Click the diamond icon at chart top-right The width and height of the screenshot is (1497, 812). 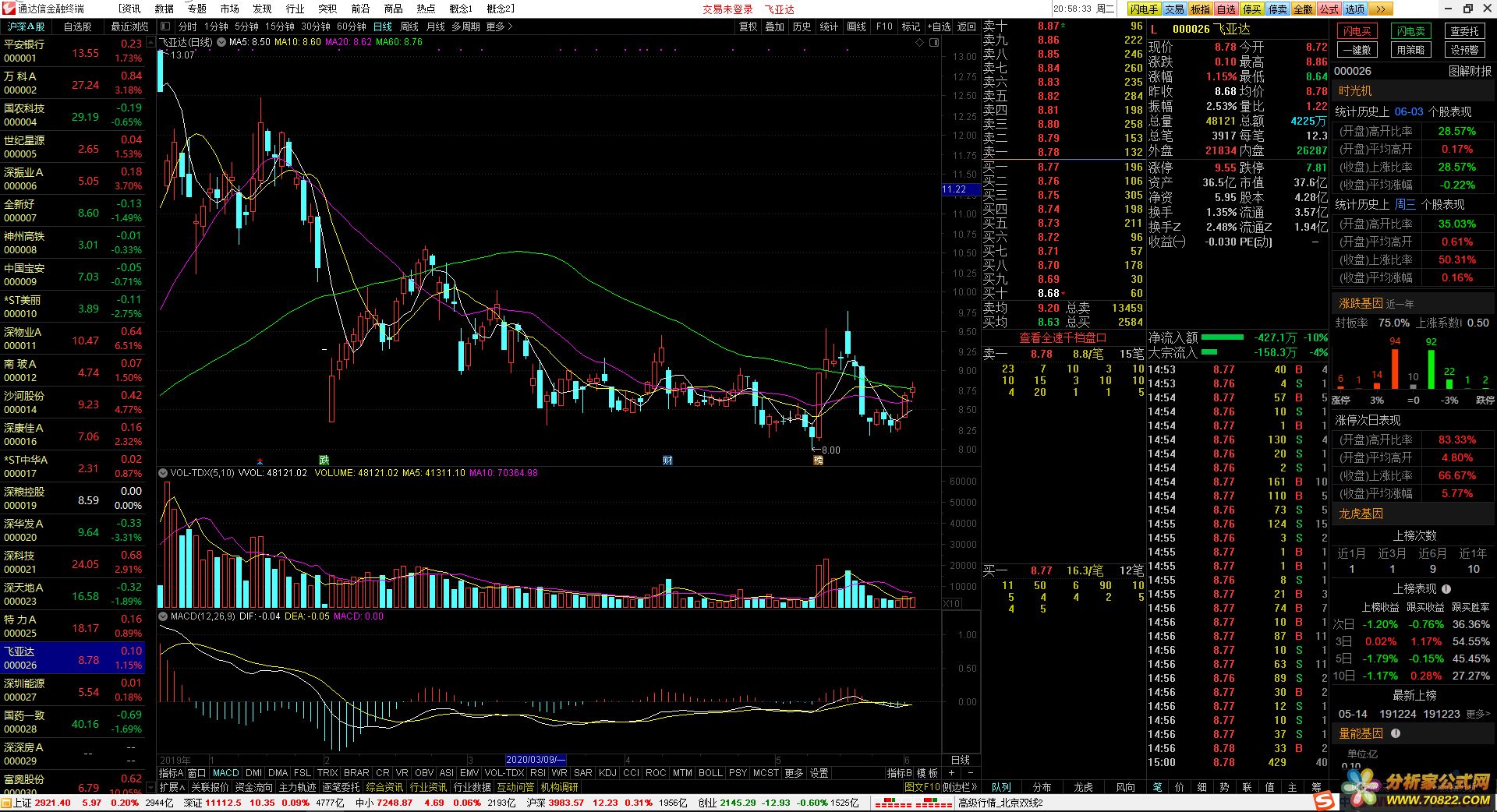[x=921, y=42]
